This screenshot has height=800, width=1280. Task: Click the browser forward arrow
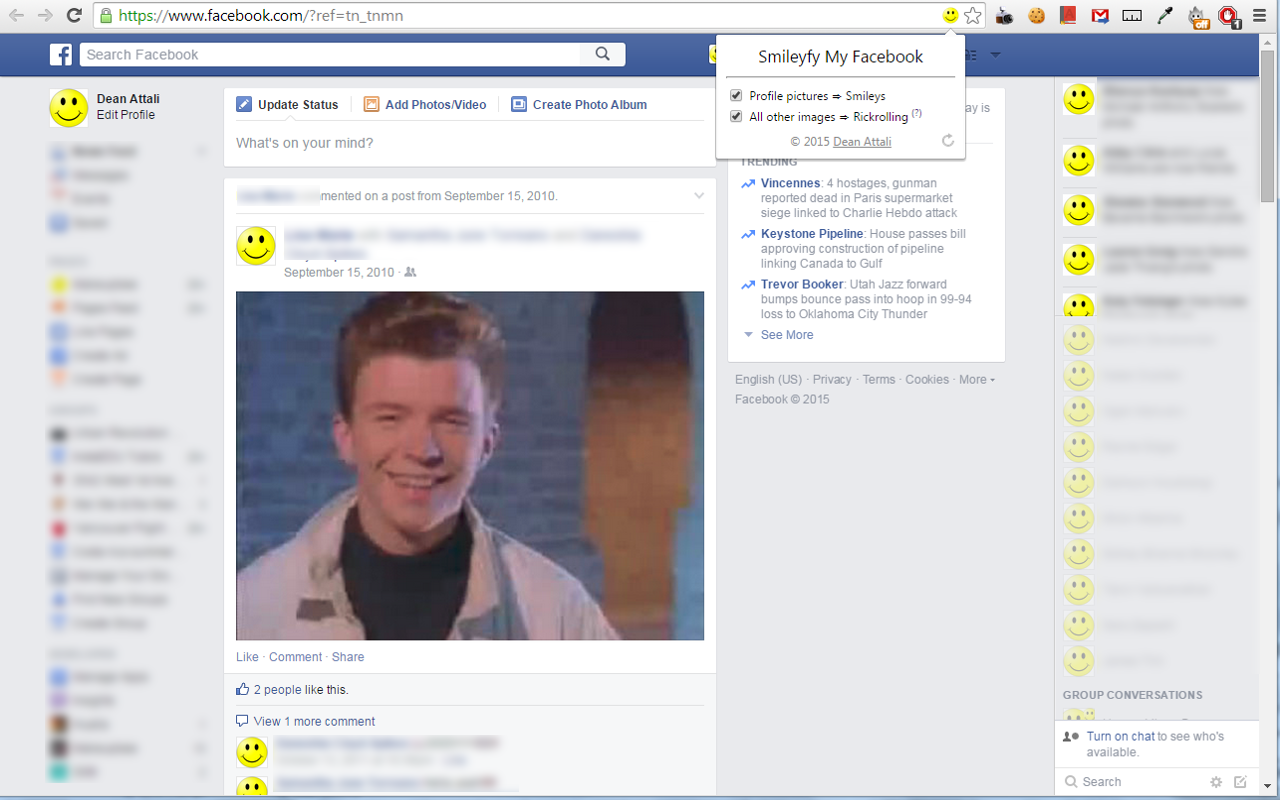(45, 15)
